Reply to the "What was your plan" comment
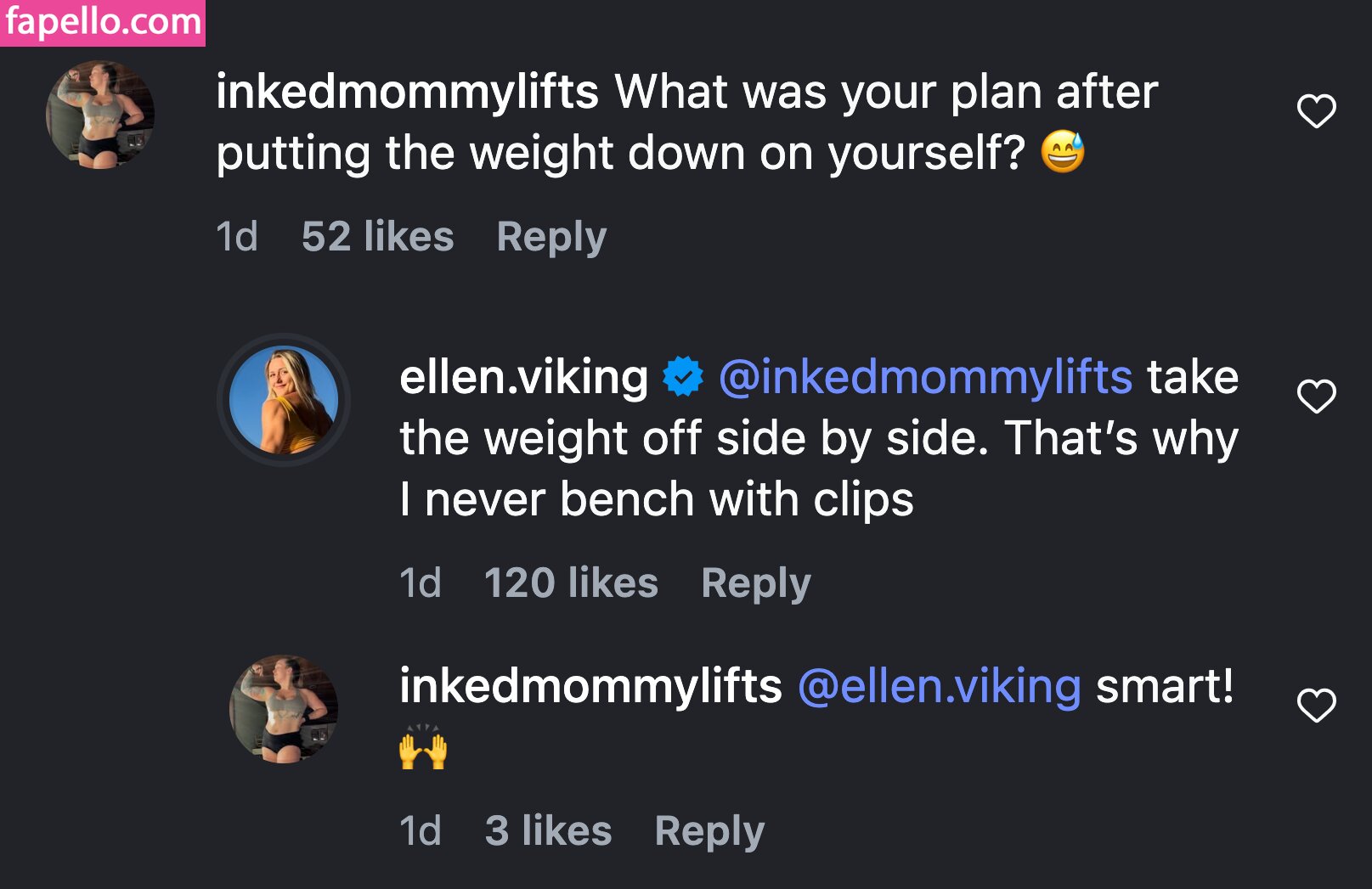Image resolution: width=1372 pixels, height=889 pixels. [x=551, y=237]
